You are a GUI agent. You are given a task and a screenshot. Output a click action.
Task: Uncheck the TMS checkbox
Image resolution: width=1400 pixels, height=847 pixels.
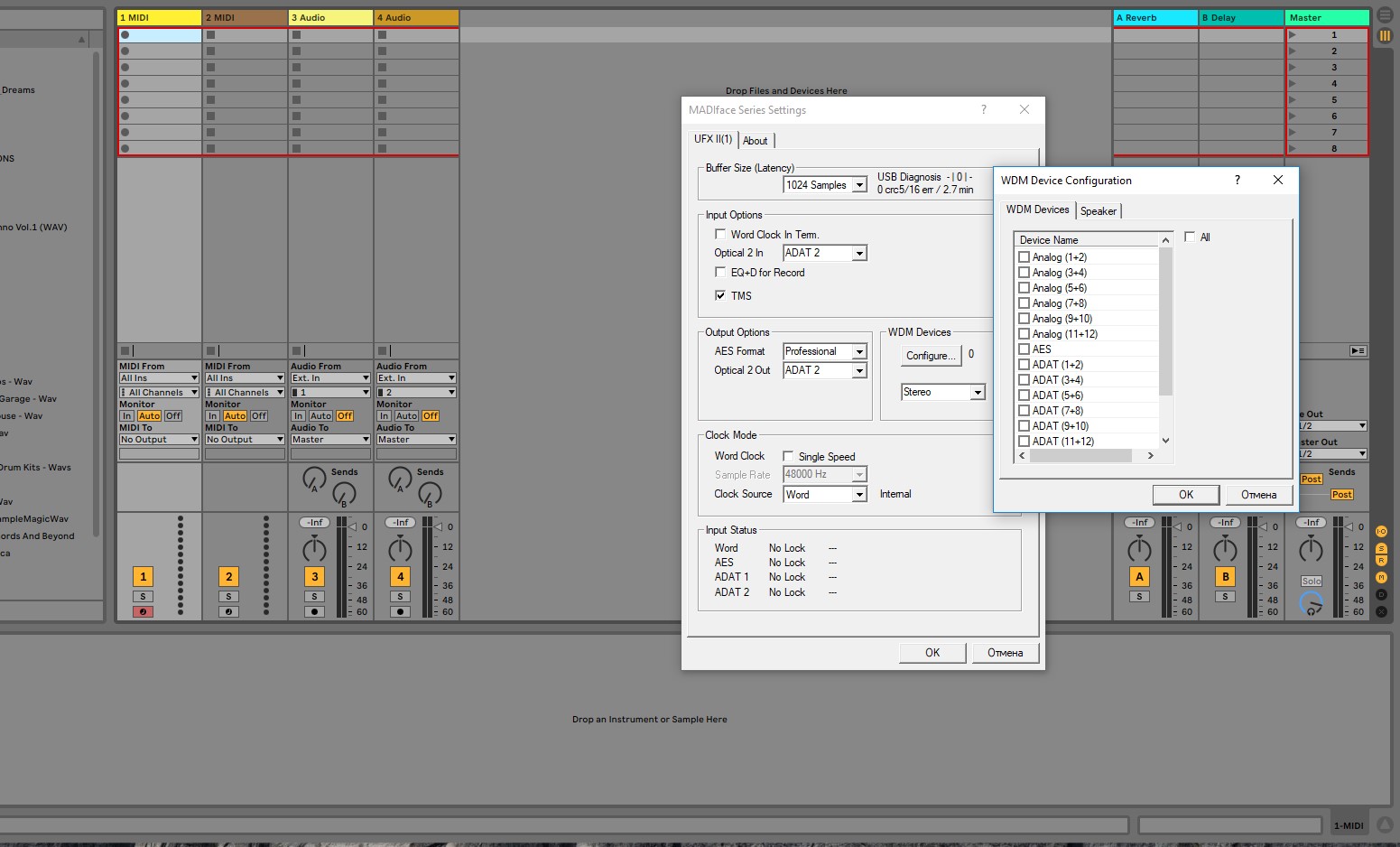(x=720, y=295)
